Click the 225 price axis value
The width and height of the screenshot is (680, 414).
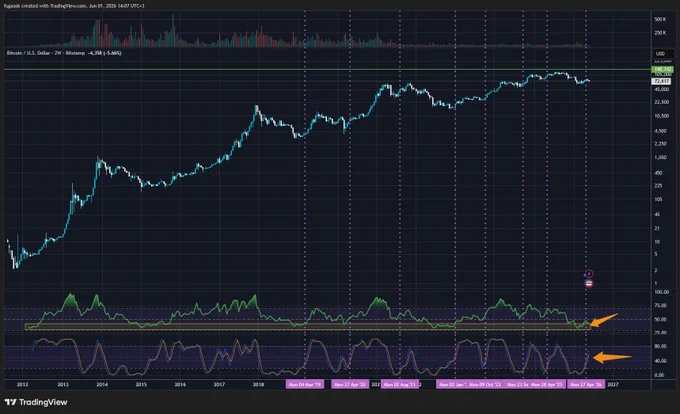pyautogui.click(x=658, y=186)
